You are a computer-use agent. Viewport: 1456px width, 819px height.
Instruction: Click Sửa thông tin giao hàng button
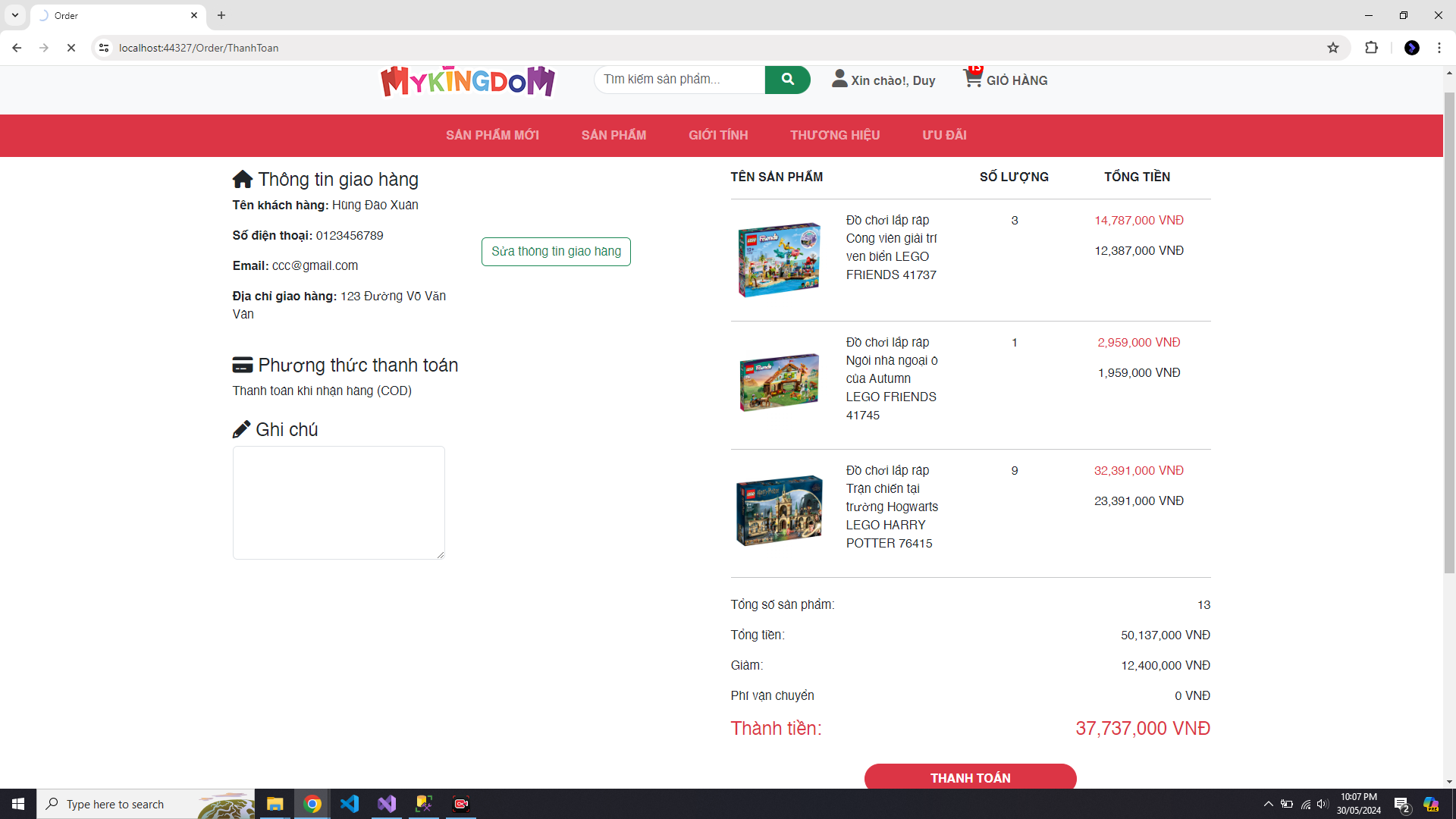point(556,252)
